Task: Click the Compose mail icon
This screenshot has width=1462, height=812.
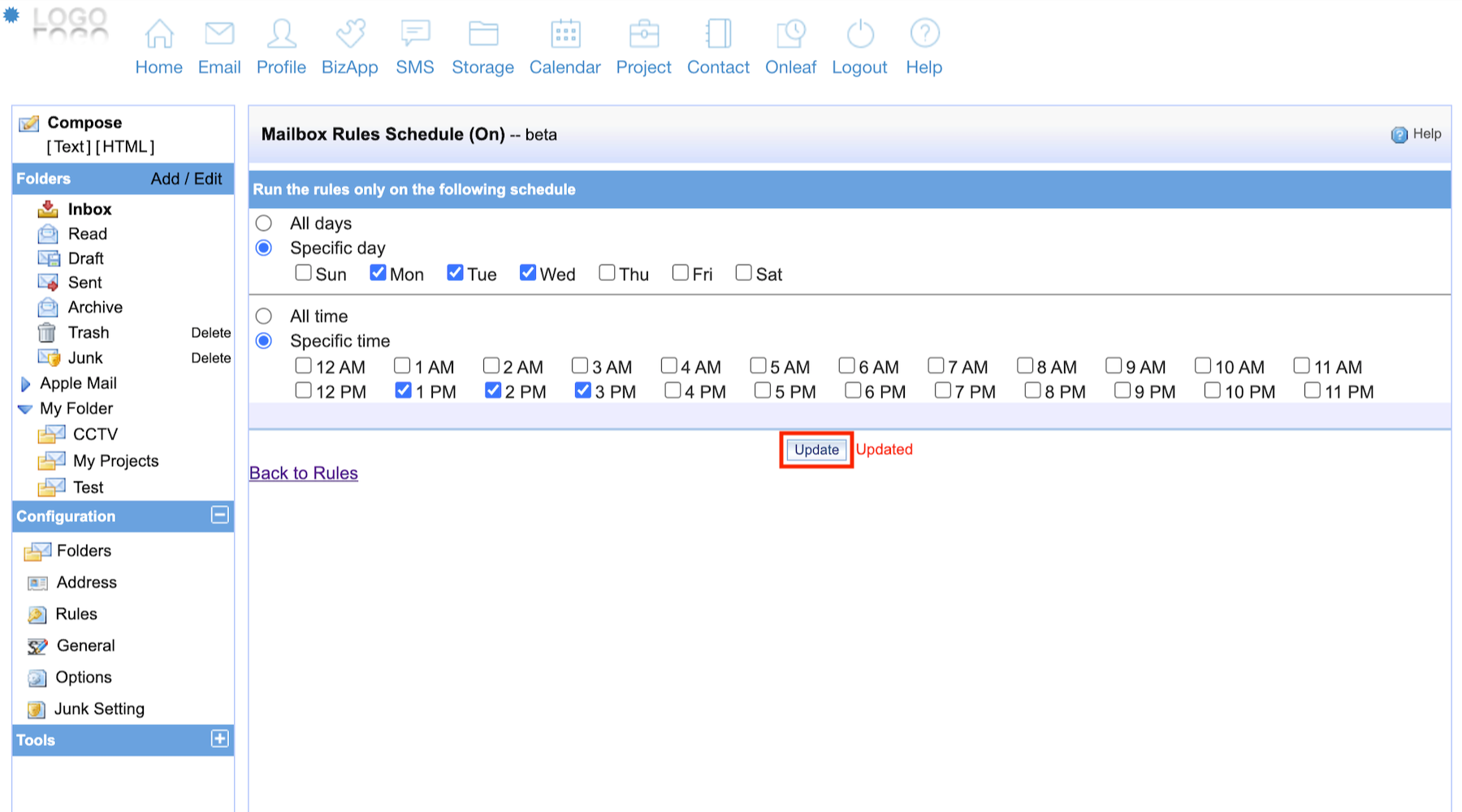Action: (x=29, y=123)
